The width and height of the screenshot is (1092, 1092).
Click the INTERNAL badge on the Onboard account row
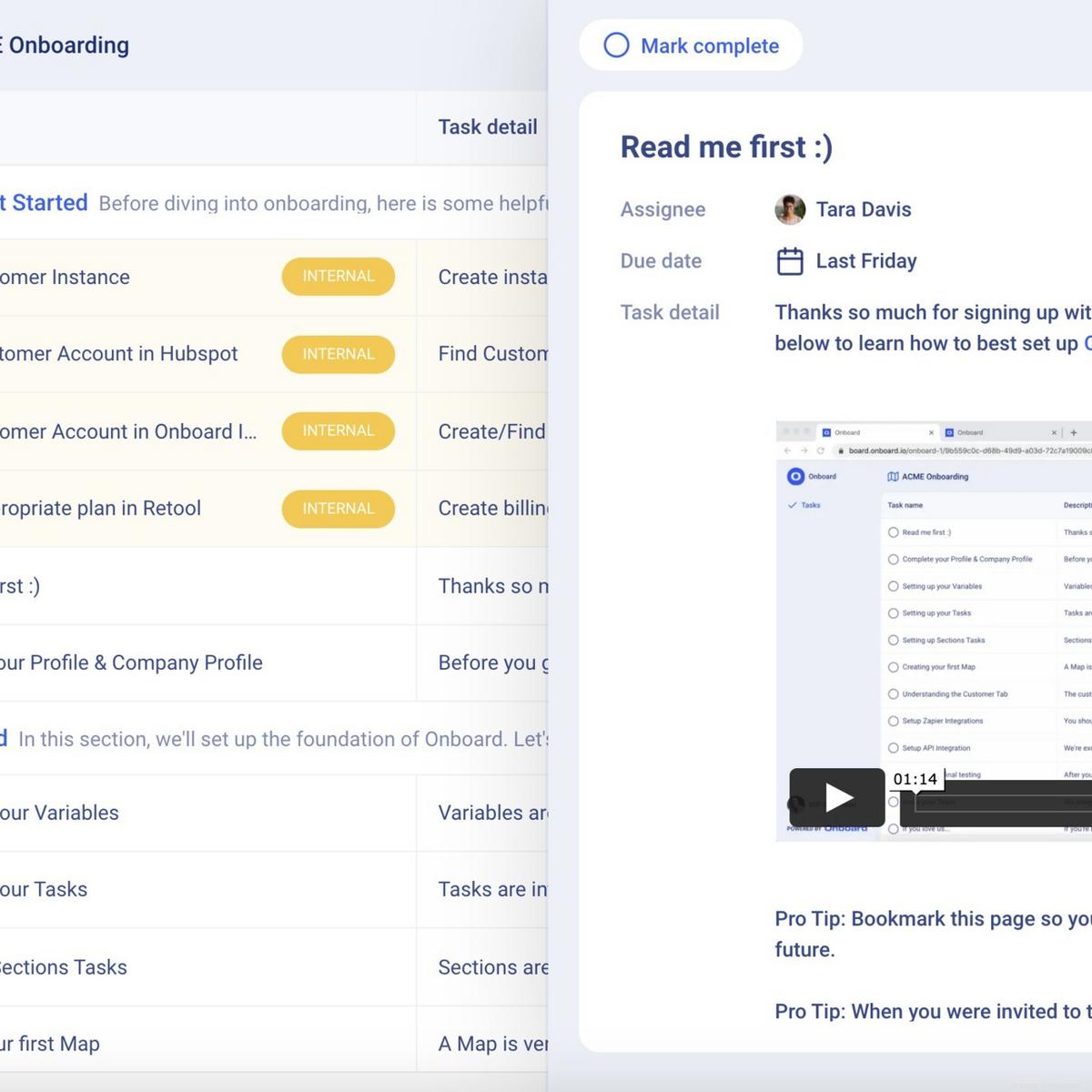tap(338, 431)
